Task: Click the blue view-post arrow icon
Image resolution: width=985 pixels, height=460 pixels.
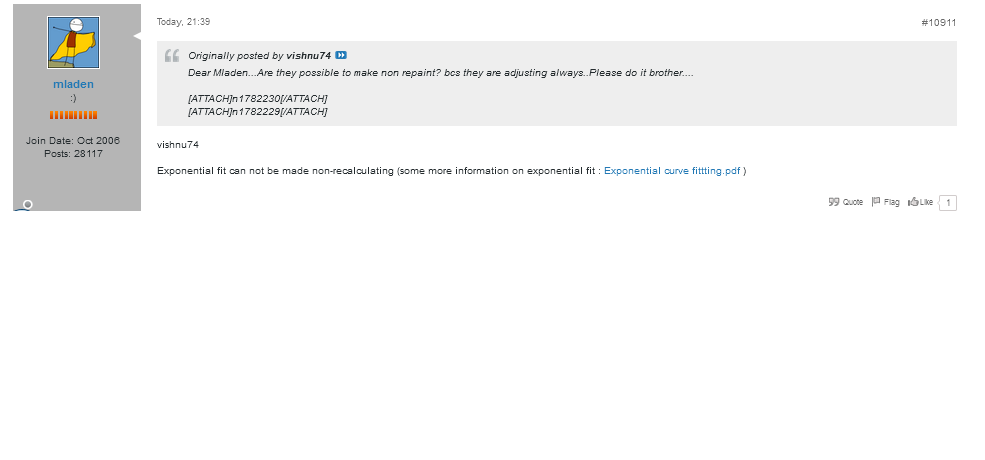Action: coord(341,55)
